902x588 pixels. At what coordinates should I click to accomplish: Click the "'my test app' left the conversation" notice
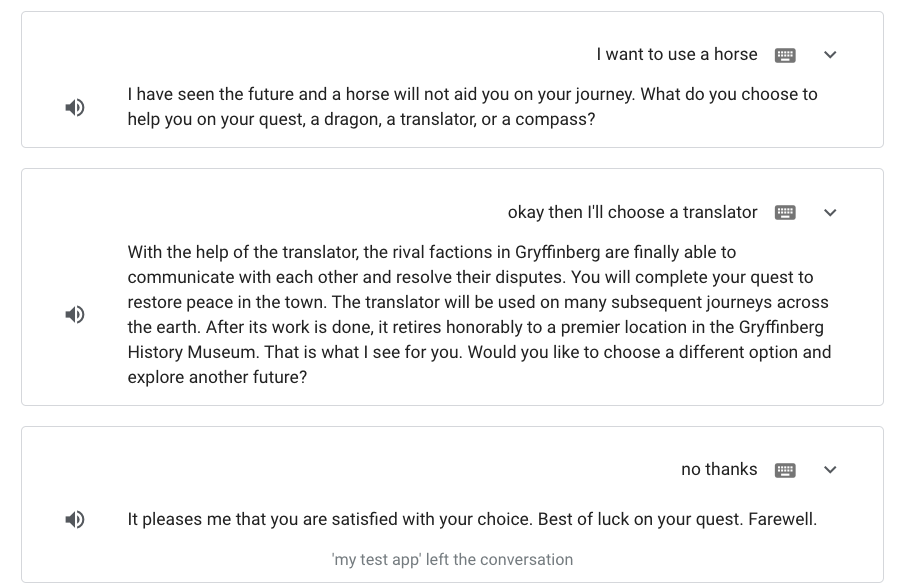452,560
